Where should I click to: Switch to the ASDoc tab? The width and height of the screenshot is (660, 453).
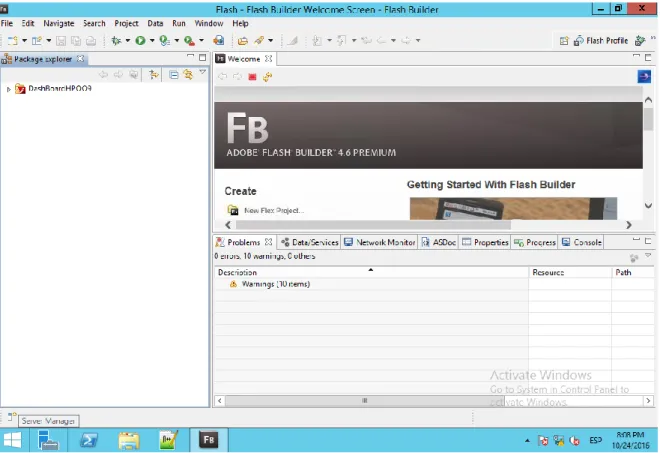[x=439, y=242]
